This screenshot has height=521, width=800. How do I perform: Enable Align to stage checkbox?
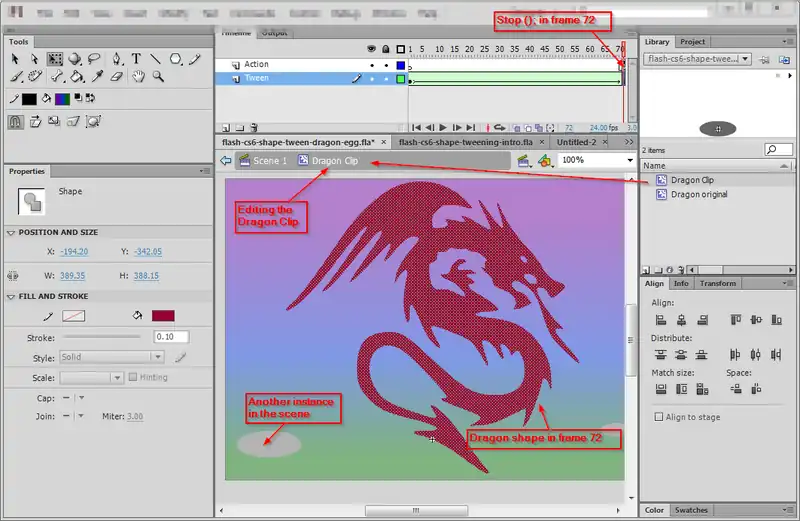tap(659, 416)
